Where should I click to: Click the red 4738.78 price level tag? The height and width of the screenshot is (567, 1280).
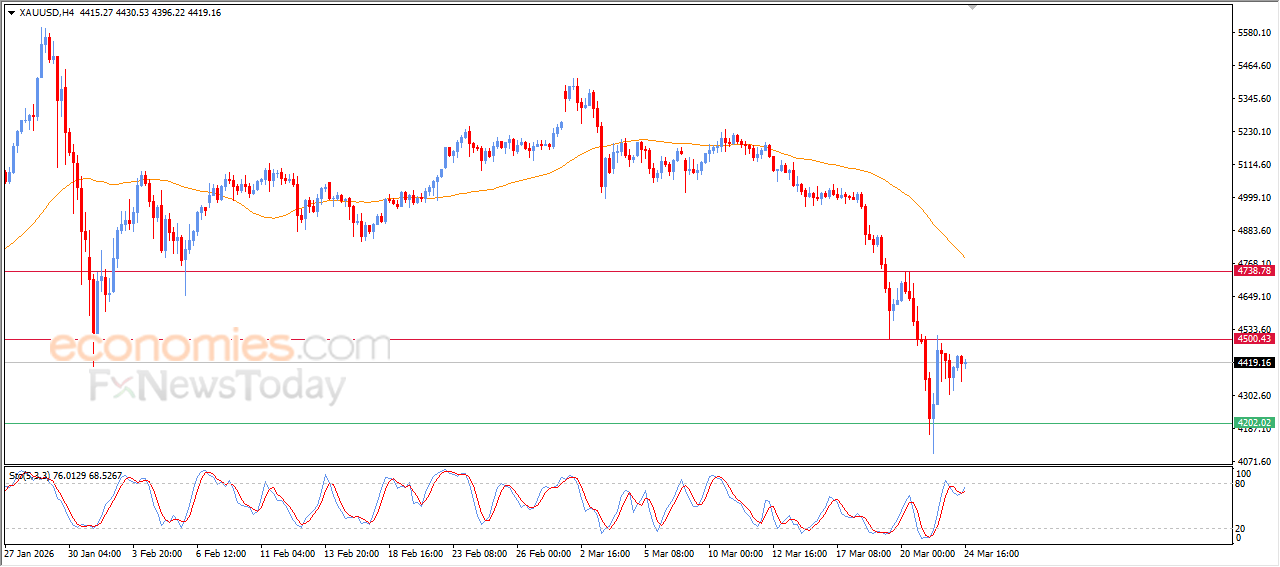coord(1254,271)
